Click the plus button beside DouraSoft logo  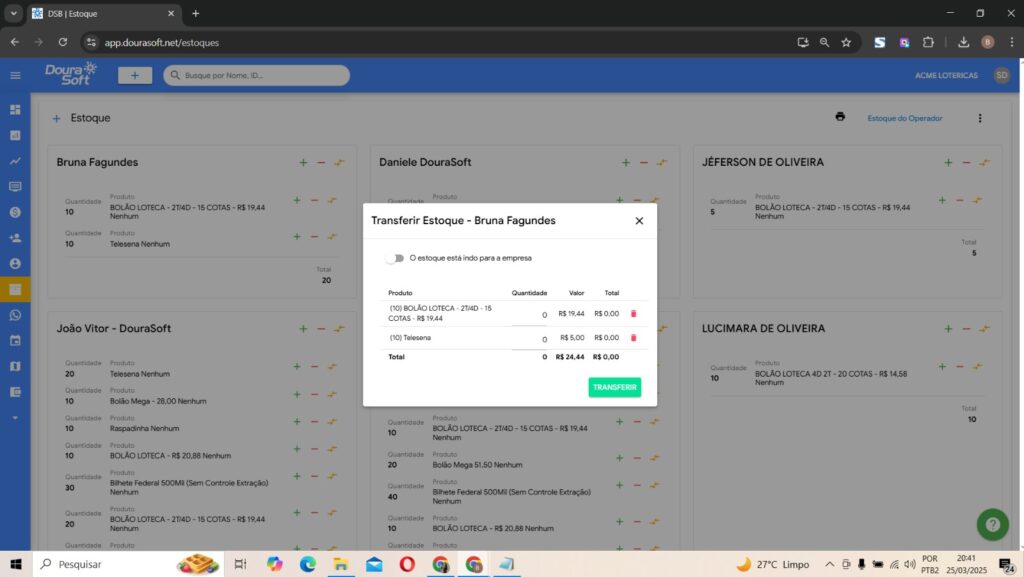coord(134,76)
